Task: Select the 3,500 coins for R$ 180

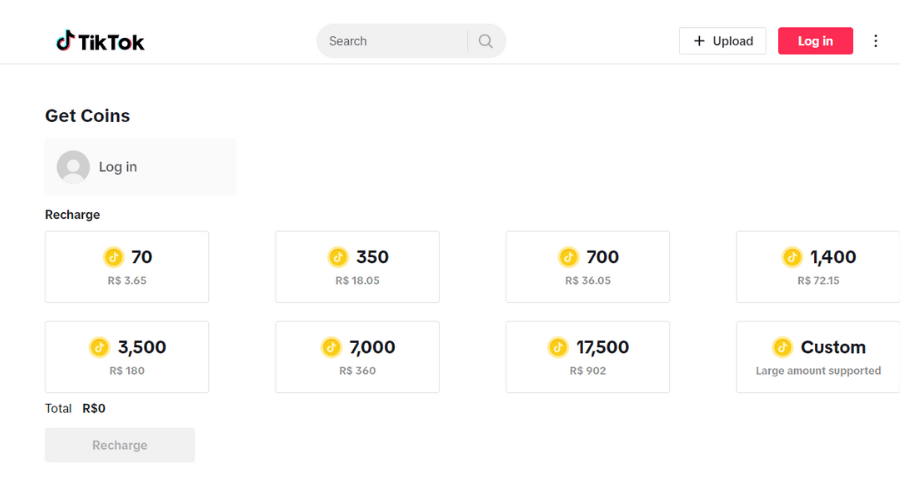Action: point(127,357)
